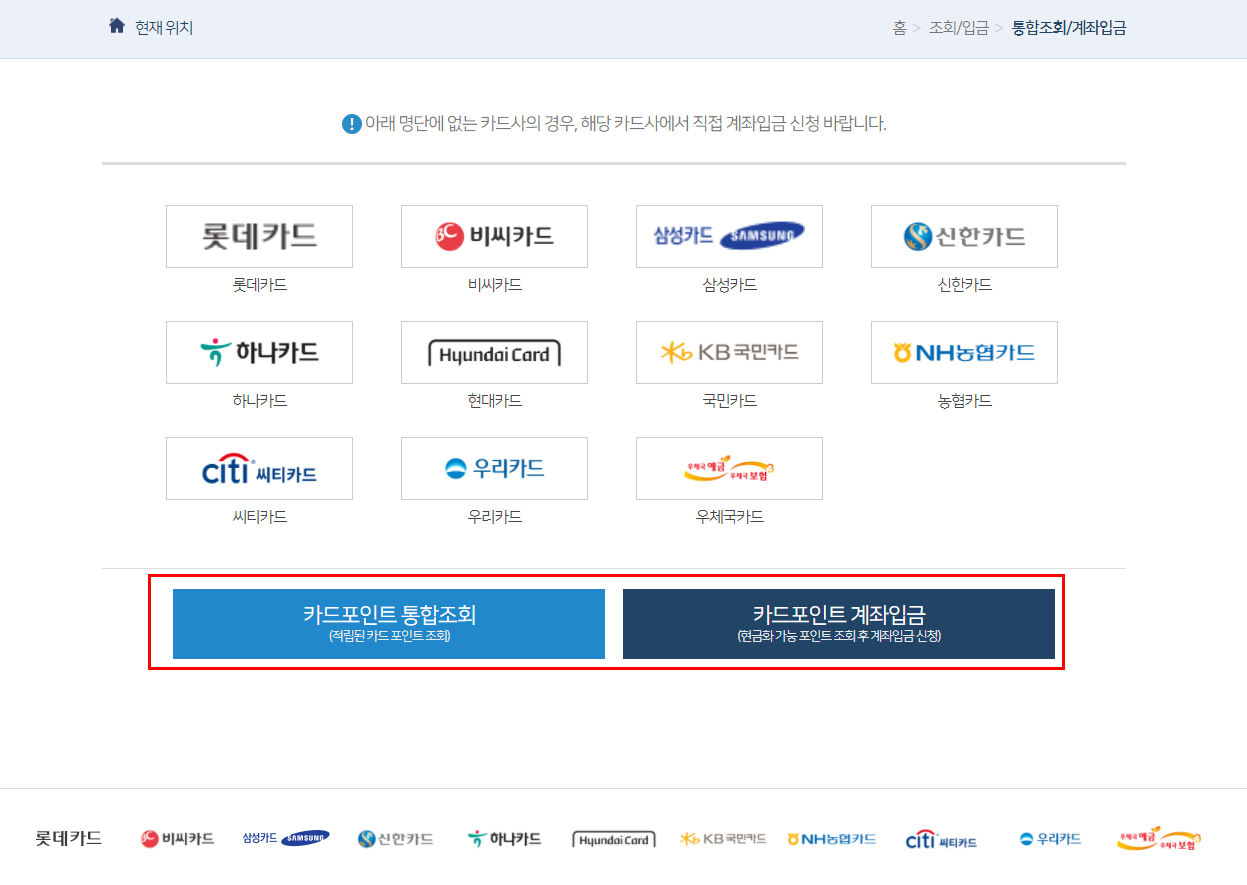Viewport: 1247px width, 885px height.
Task: Click the 롯데카드 caption text
Action: (x=259, y=285)
